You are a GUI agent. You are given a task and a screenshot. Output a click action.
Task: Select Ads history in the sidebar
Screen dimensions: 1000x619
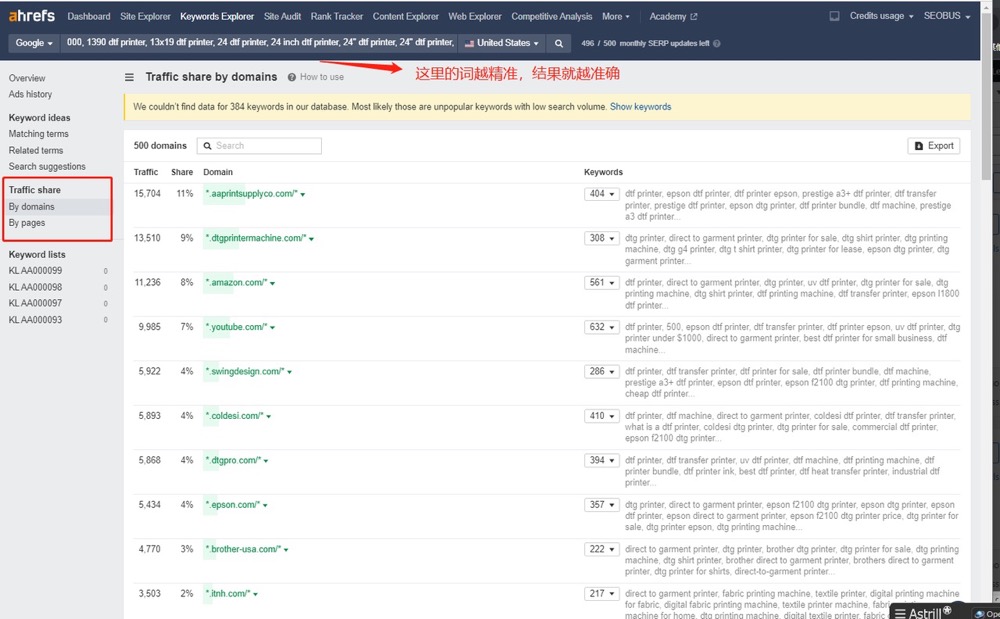click(x=30, y=94)
